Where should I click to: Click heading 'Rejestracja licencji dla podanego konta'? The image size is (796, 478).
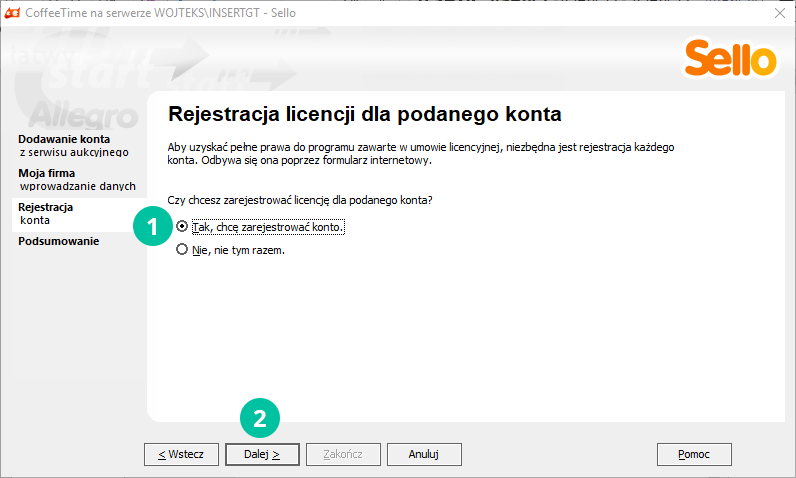364,114
